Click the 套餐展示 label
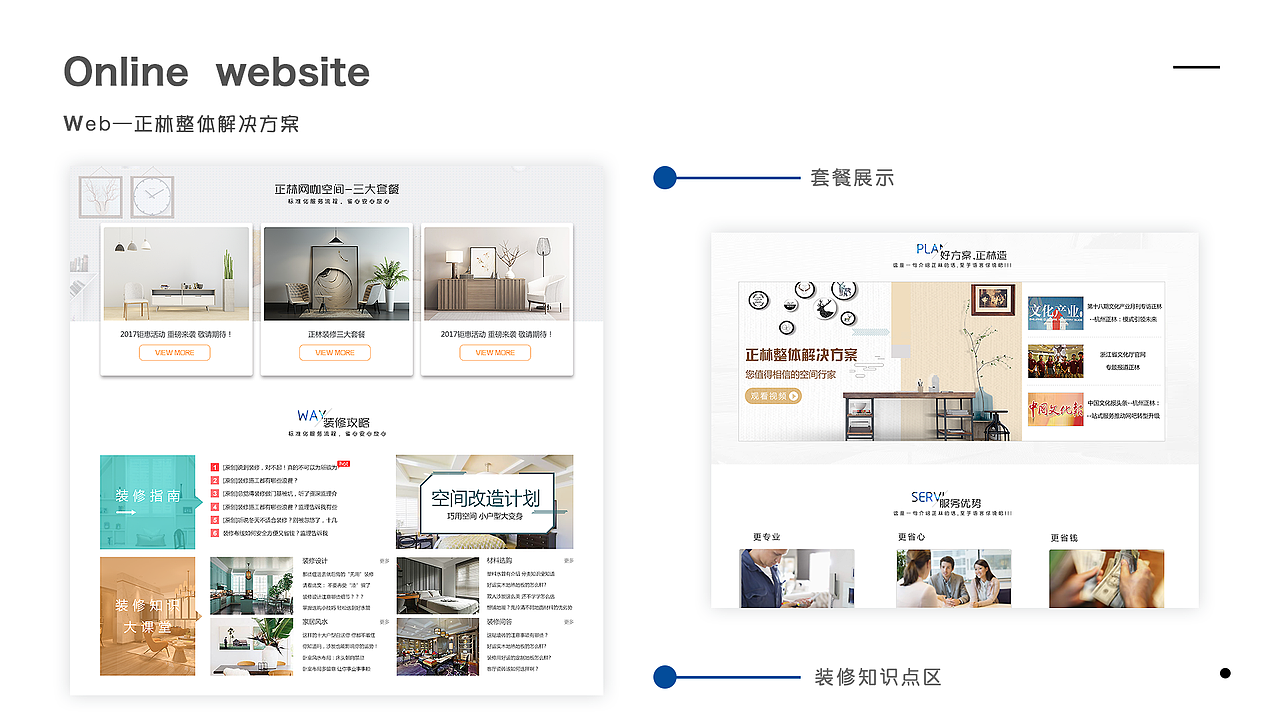 click(852, 178)
